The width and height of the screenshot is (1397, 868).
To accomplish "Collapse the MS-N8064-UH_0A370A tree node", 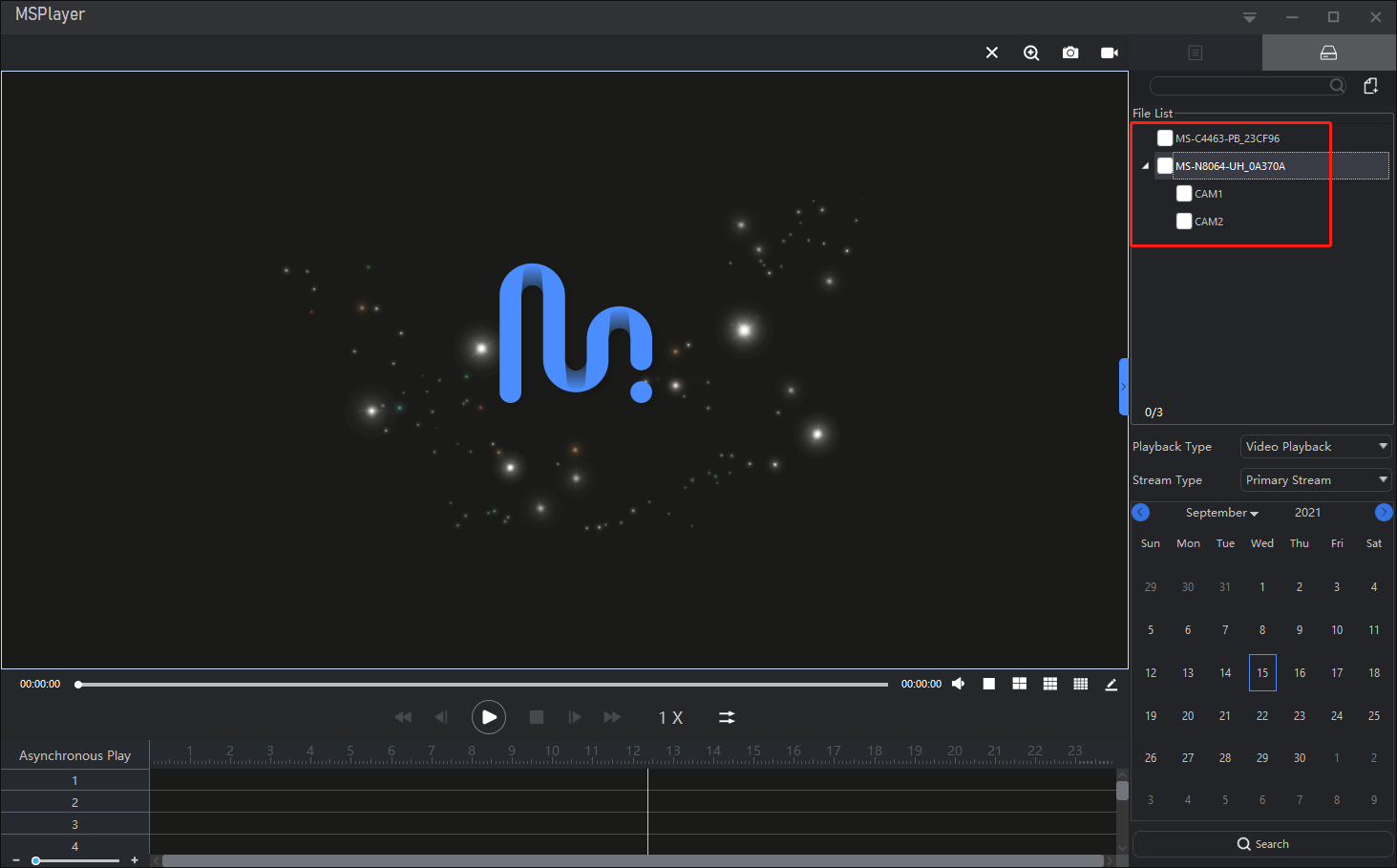I will [x=1146, y=166].
